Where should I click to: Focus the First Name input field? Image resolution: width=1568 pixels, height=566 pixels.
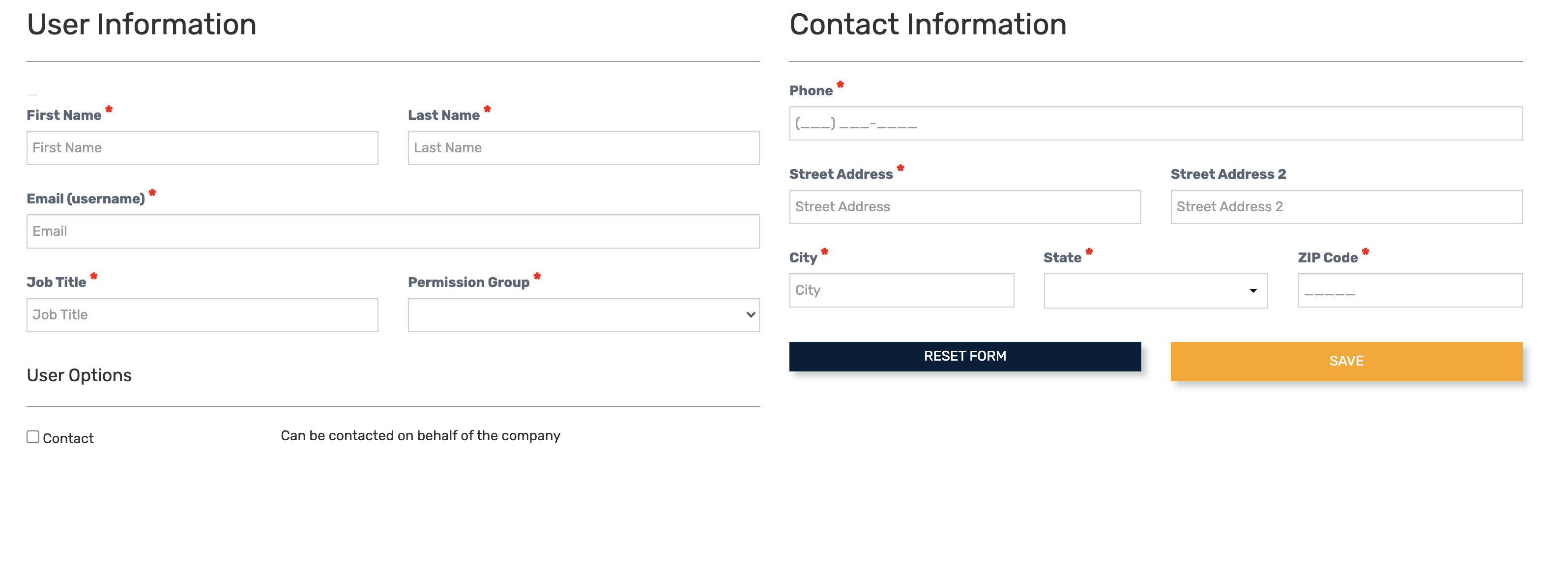click(x=202, y=148)
